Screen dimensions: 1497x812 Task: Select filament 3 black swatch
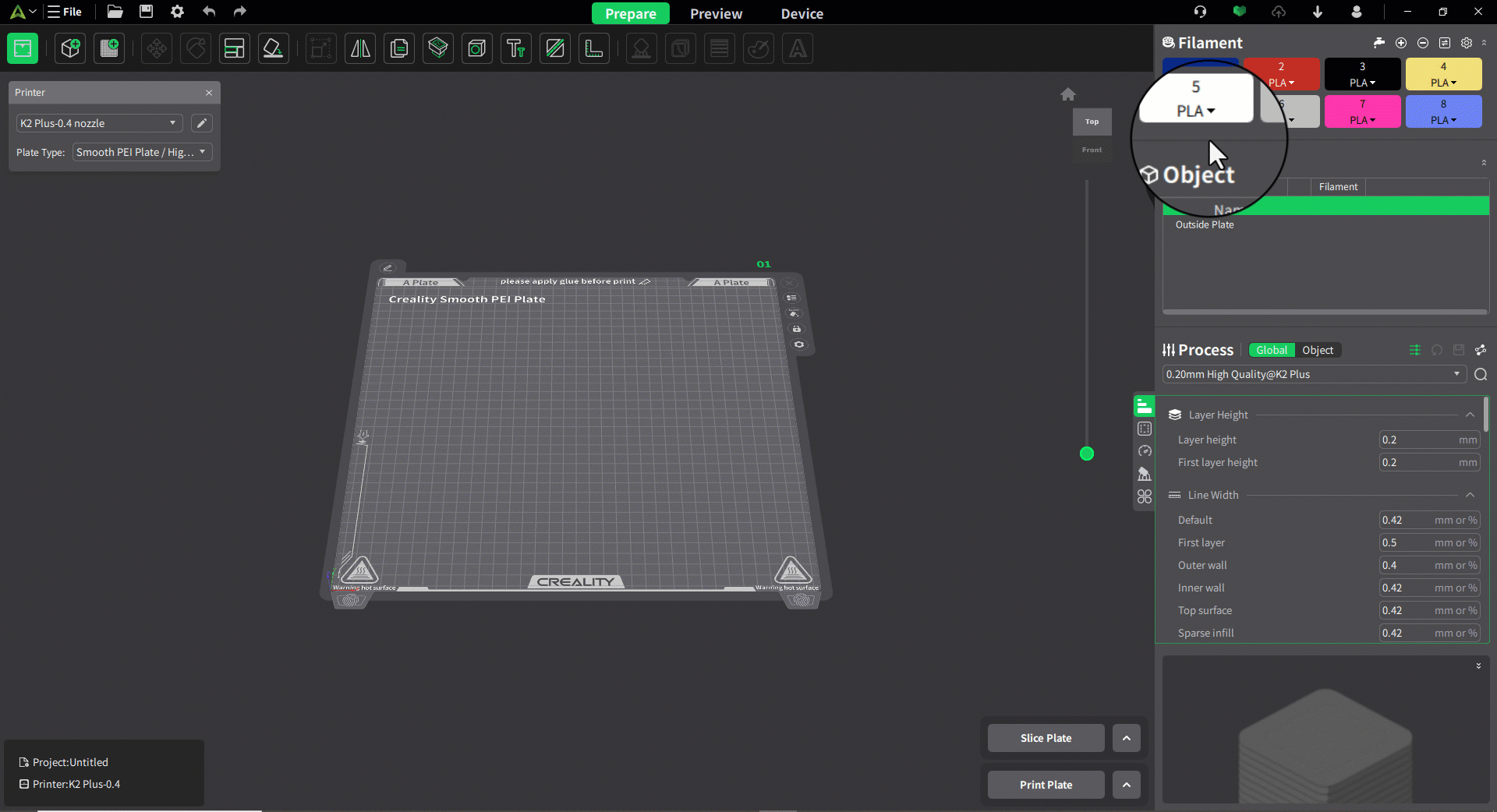click(x=1363, y=74)
